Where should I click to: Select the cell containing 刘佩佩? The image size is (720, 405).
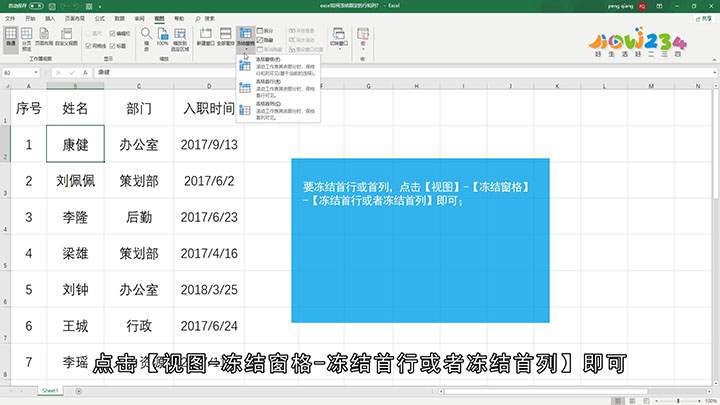75,180
